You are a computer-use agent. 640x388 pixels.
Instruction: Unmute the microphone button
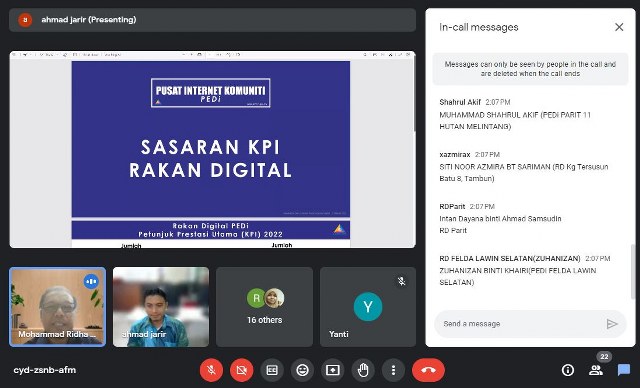coord(211,370)
